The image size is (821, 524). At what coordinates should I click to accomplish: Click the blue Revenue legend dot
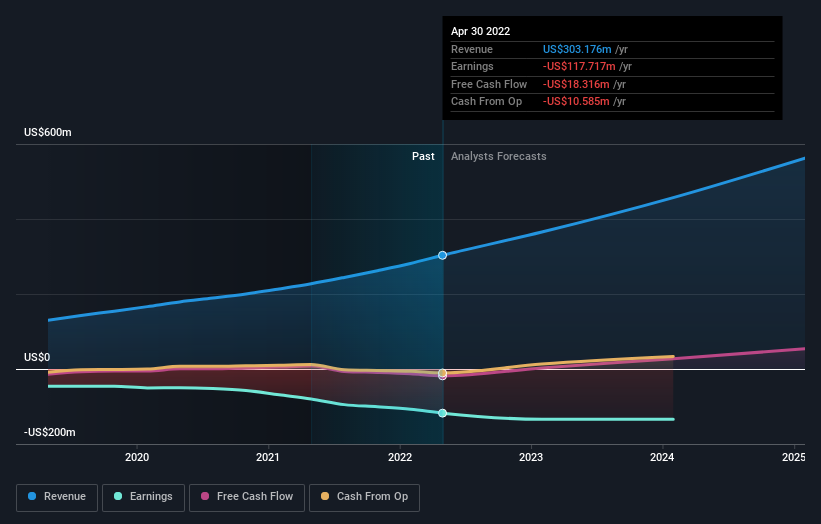click(x=32, y=496)
